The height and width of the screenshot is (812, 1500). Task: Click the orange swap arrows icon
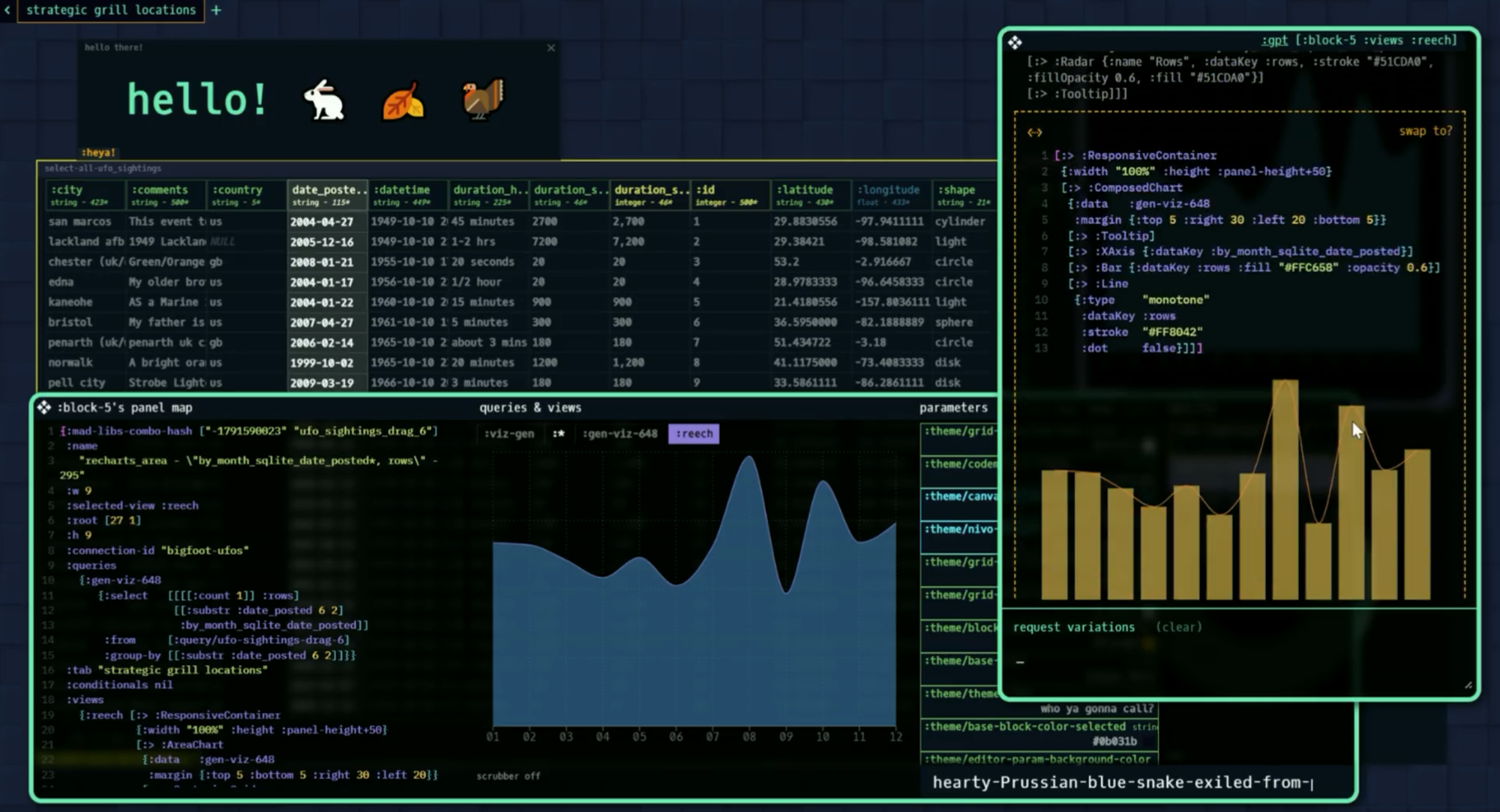click(x=1035, y=133)
